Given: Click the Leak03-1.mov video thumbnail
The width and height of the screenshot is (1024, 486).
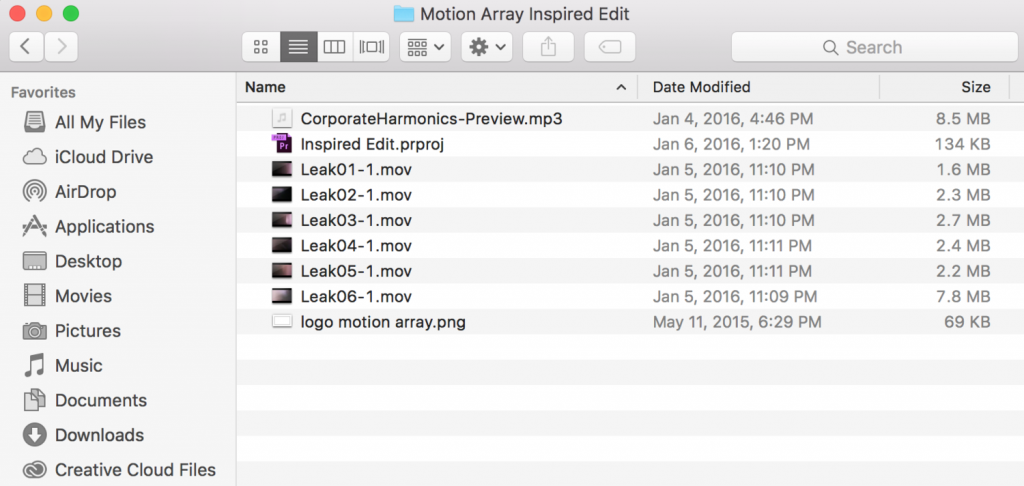Looking at the screenshot, I should tap(281, 220).
